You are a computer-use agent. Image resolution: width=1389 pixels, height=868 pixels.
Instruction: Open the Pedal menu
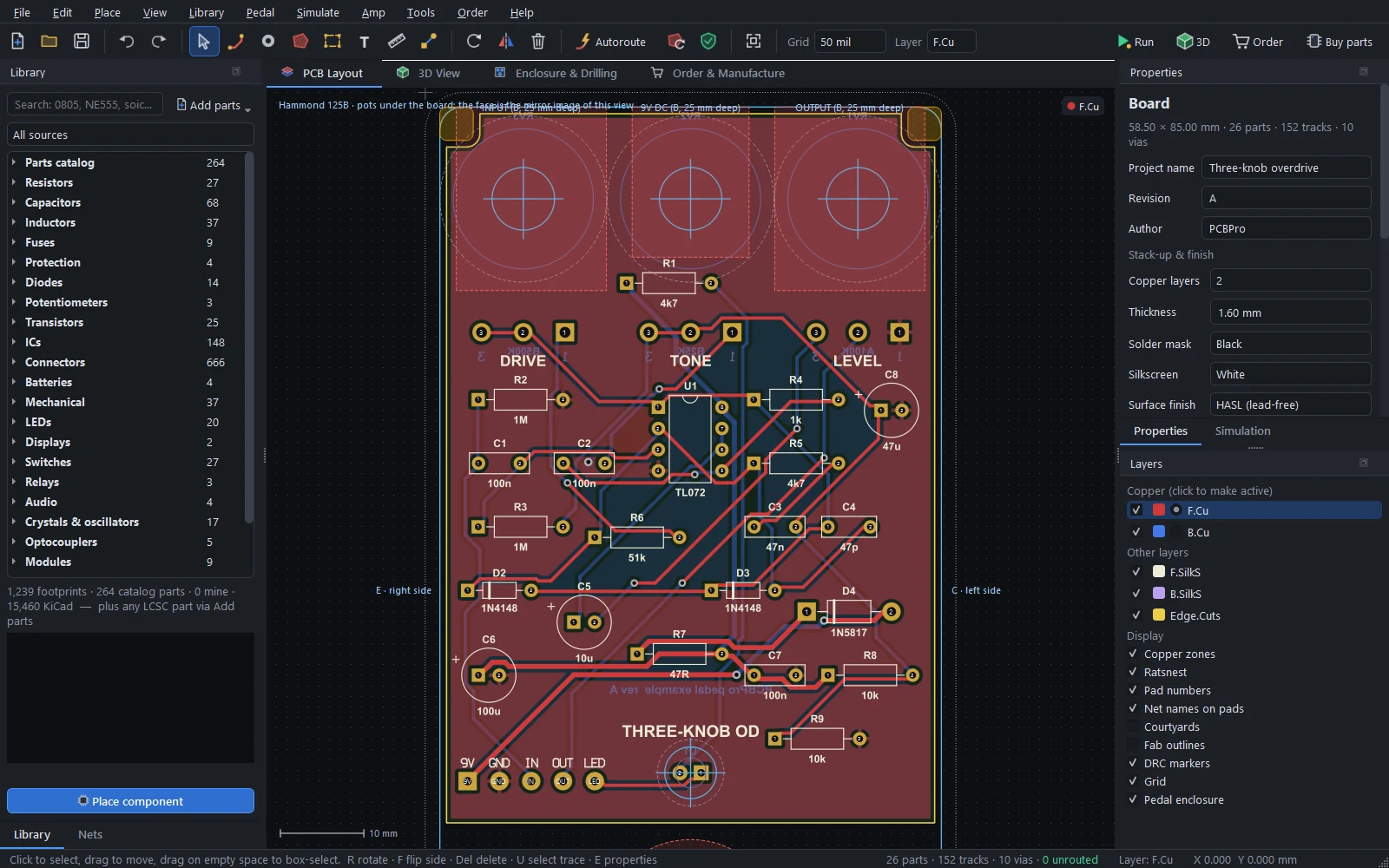(x=260, y=12)
